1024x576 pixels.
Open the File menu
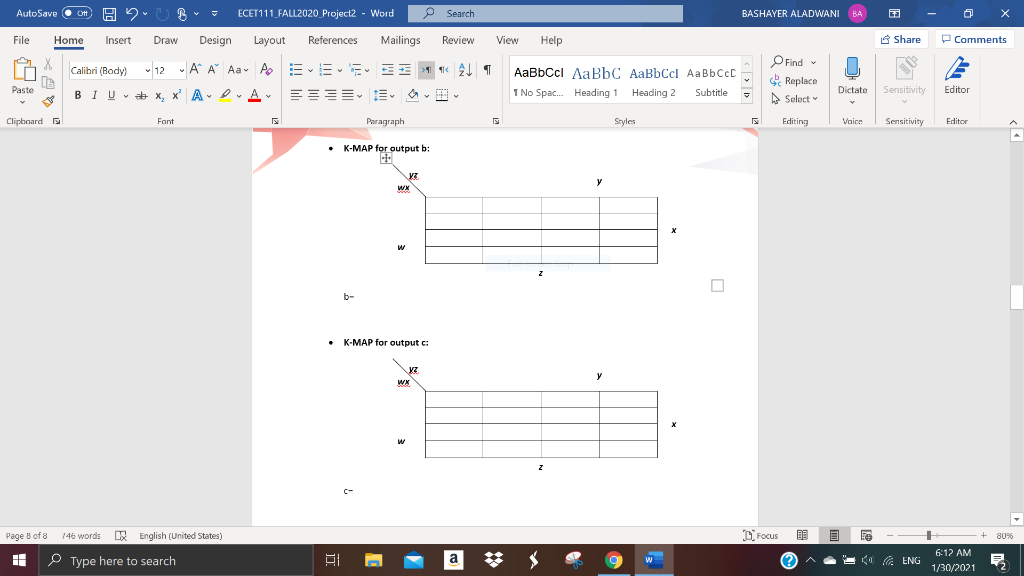point(21,40)
